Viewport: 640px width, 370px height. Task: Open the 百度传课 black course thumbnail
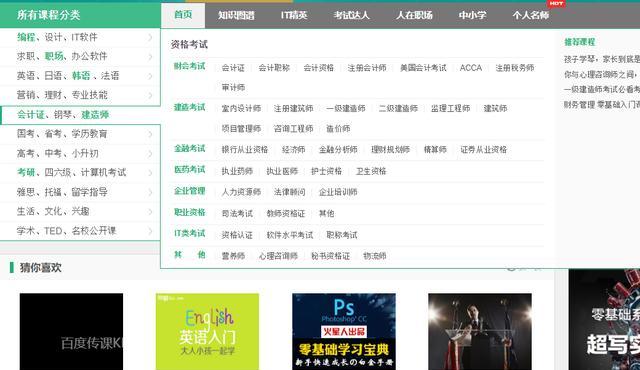[71, 332]
